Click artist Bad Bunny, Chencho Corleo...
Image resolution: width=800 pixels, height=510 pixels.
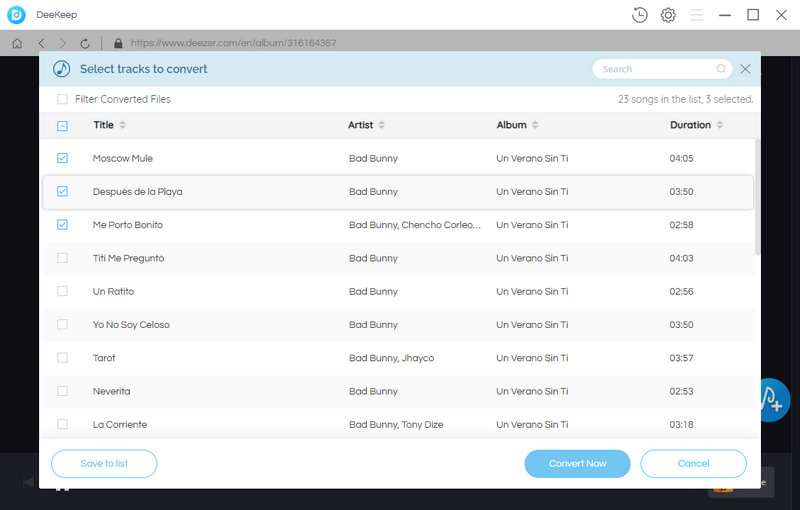click(415, 225)
